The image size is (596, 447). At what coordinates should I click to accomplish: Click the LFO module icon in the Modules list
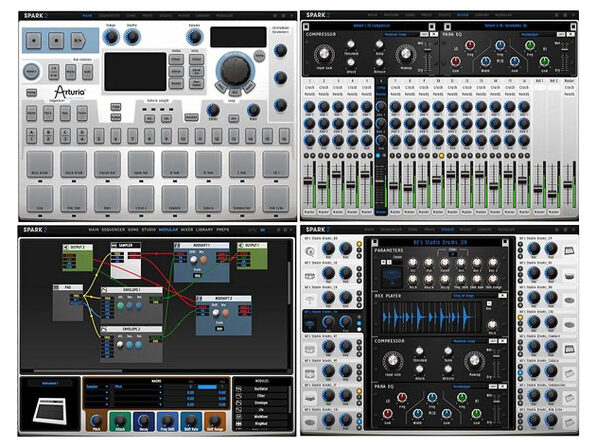[x=239, y=410]
